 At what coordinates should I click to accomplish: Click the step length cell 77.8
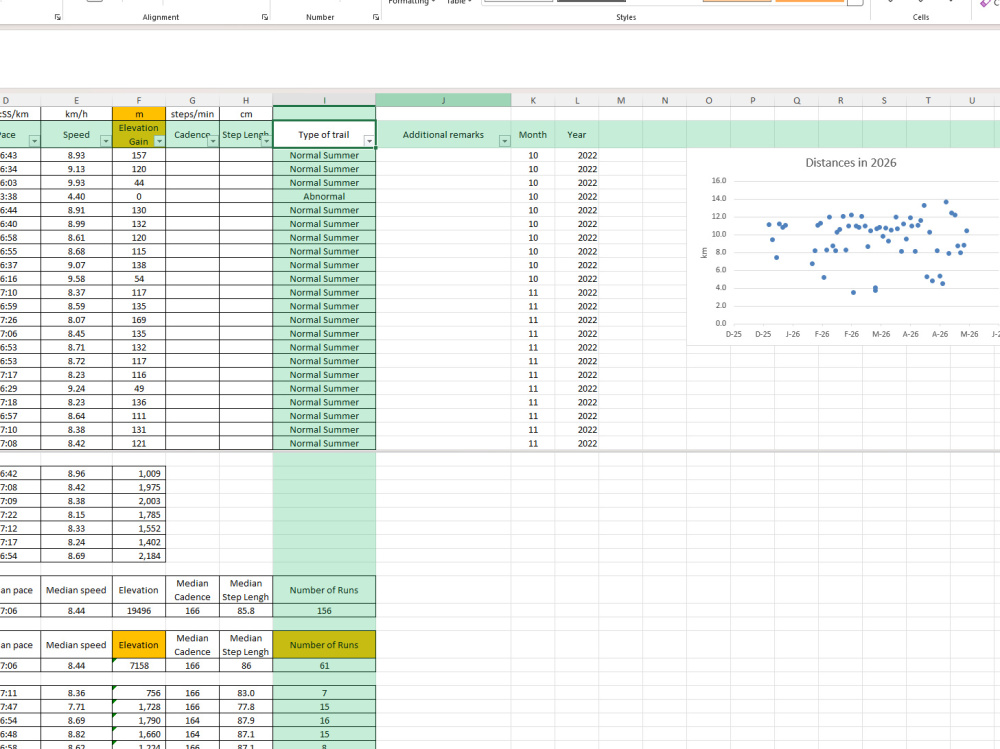pos(246,706)
